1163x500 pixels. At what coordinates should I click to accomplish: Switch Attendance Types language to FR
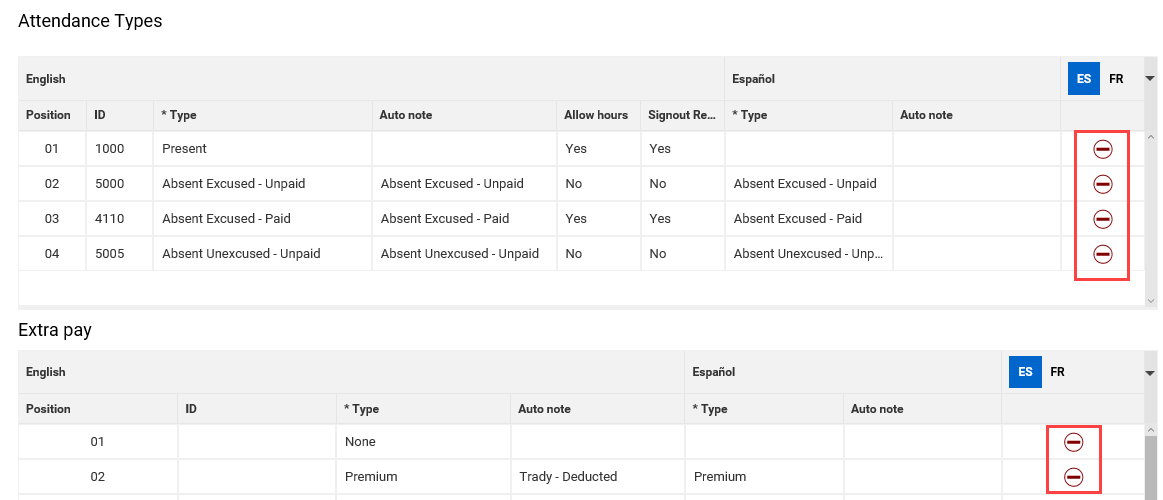tap(1116, 79)
